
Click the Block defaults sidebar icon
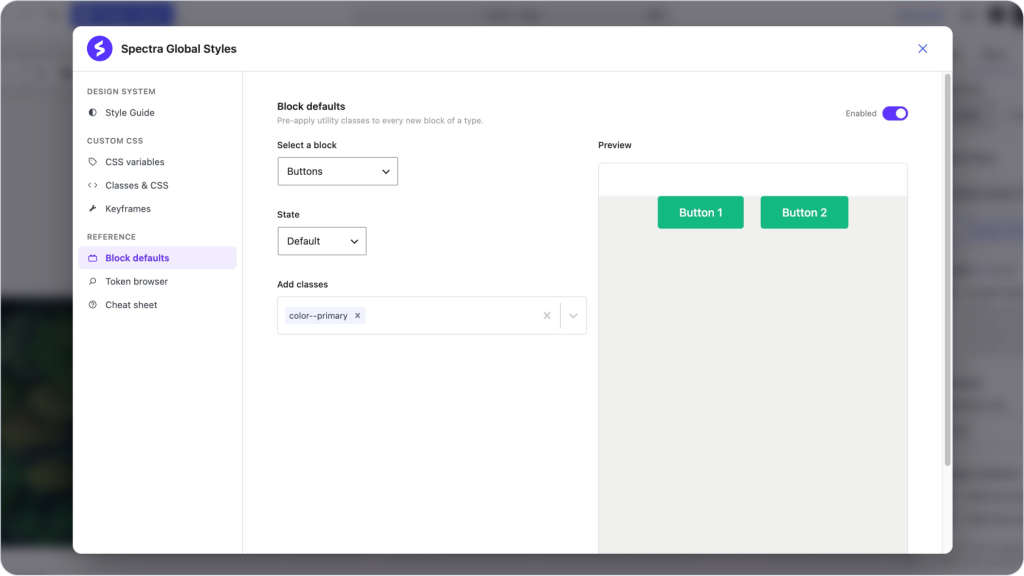click(x=93, y=258)
